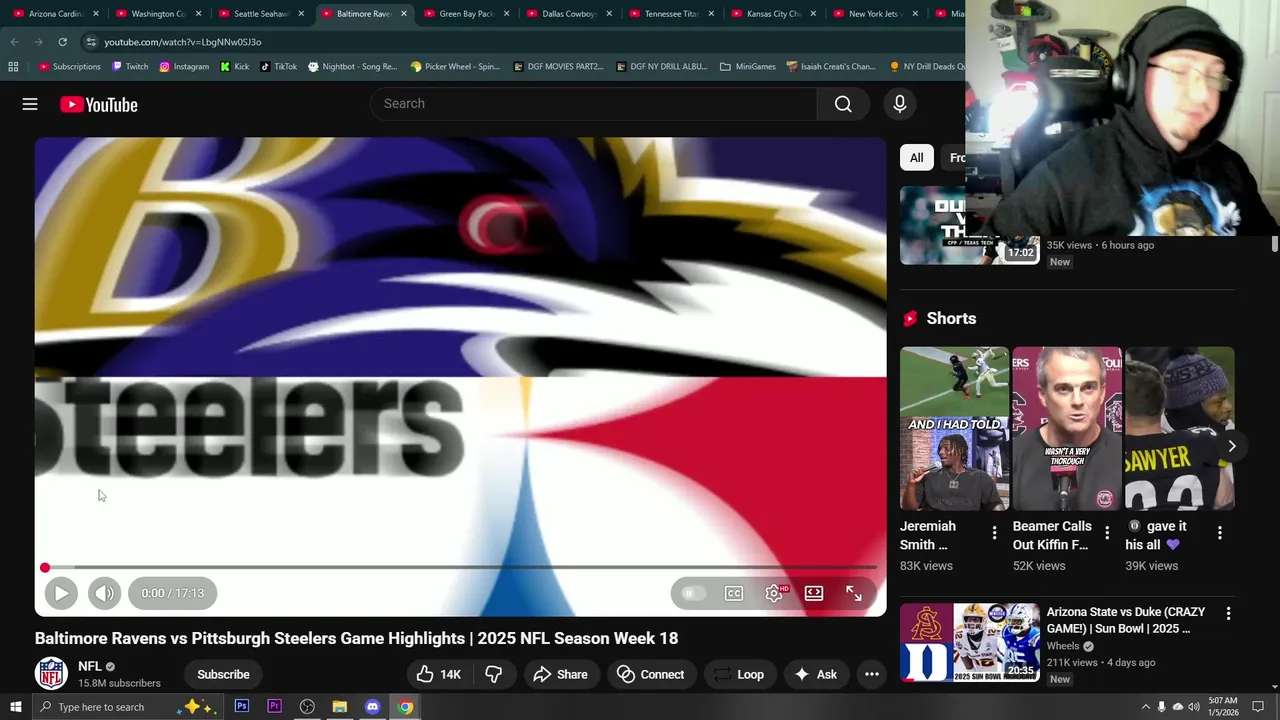Show the next Shorts with the arrow

pos(1231,446)
